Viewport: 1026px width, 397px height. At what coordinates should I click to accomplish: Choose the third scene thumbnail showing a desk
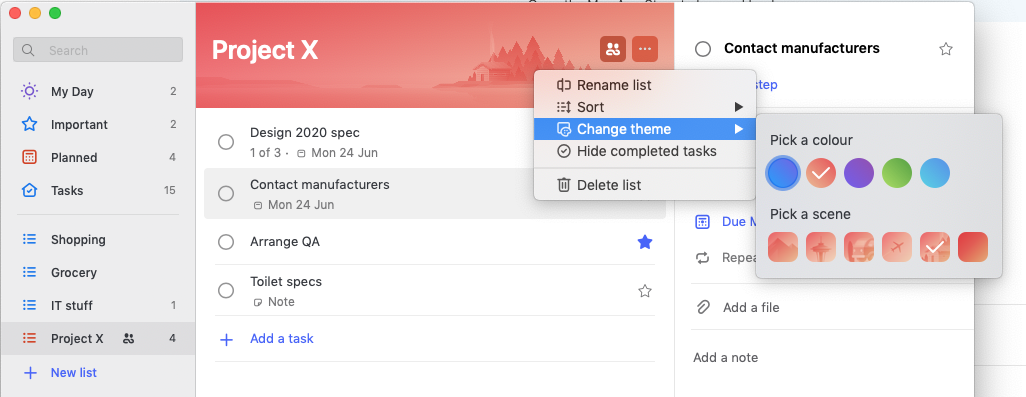858,247
